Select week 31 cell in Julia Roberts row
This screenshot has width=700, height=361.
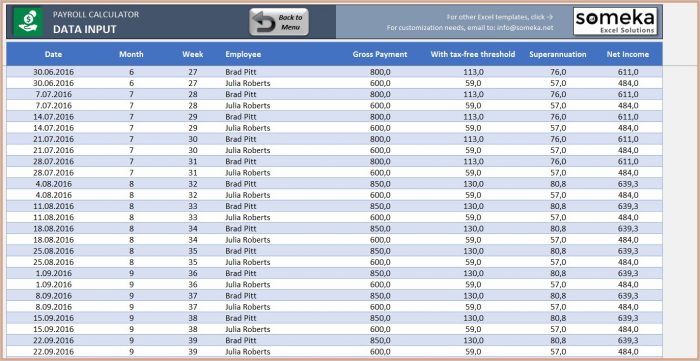point(192,172)
